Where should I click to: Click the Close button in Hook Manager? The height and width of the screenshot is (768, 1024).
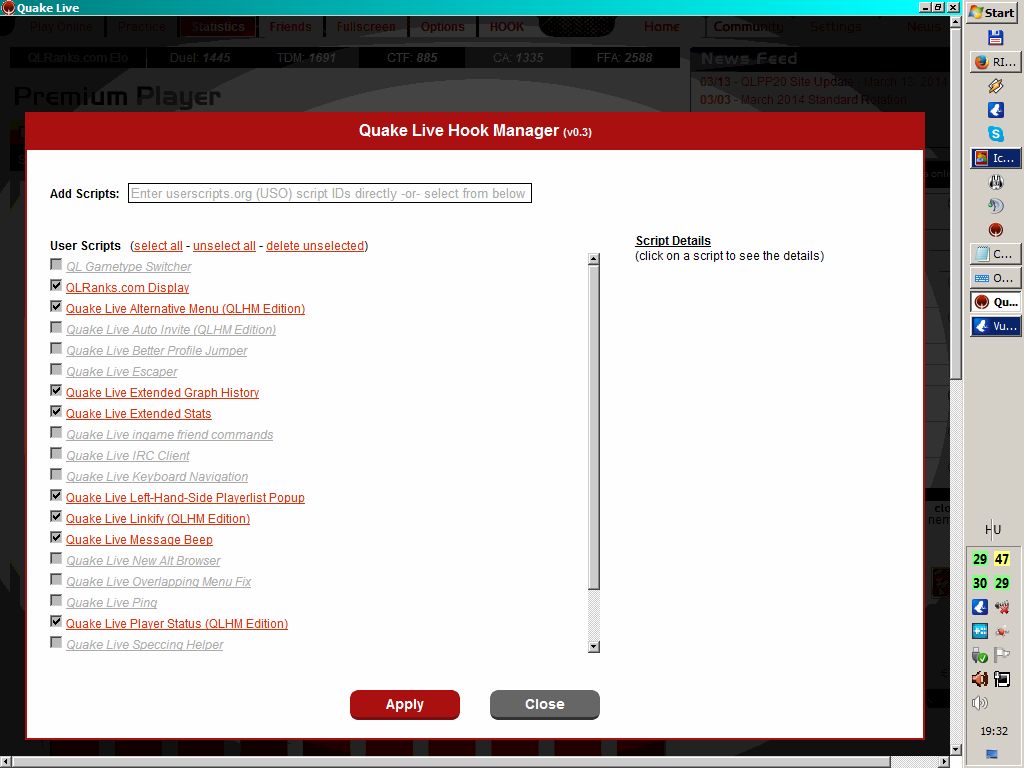pos(545,705)
